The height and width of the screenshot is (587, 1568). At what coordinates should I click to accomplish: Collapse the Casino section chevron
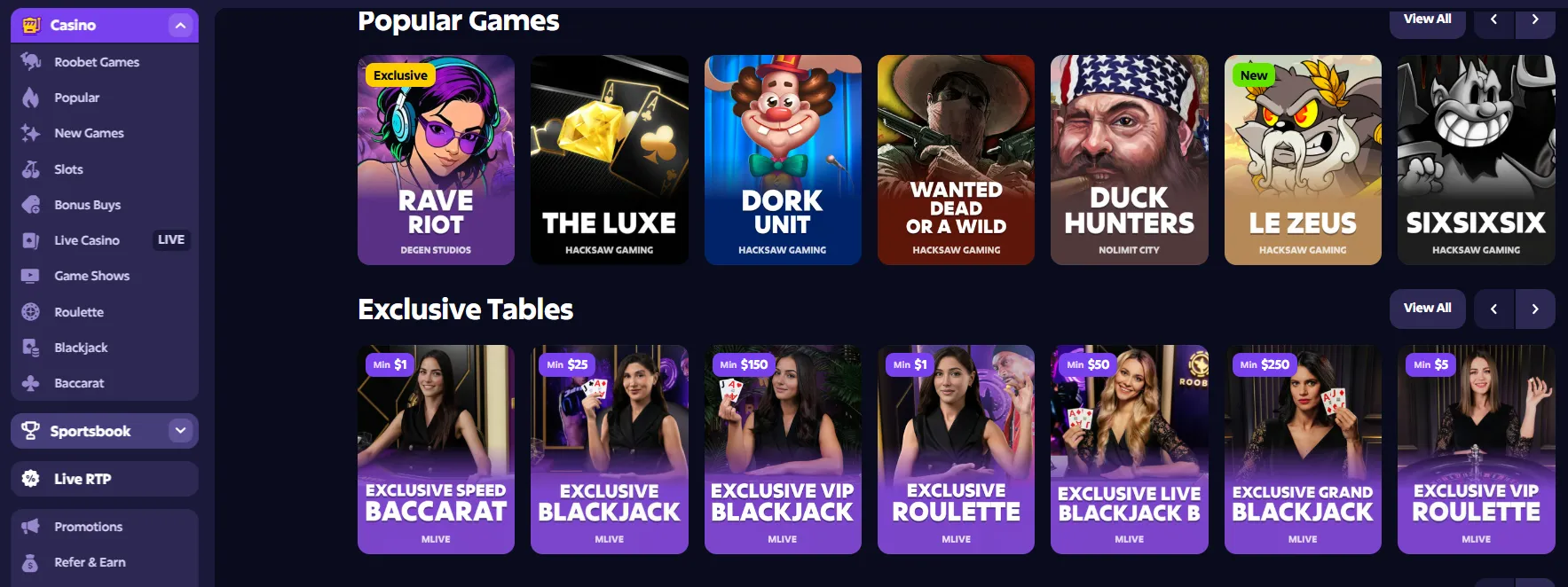coord(180,25)
